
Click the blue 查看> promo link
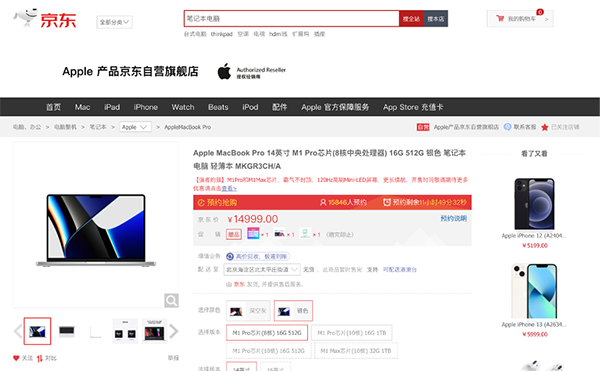229,188
